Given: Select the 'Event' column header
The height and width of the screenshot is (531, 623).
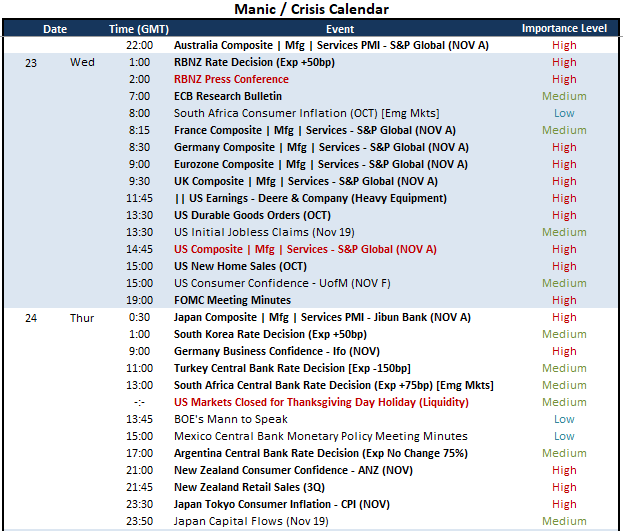Looking at the screenshot, I should tap(340, 29).
